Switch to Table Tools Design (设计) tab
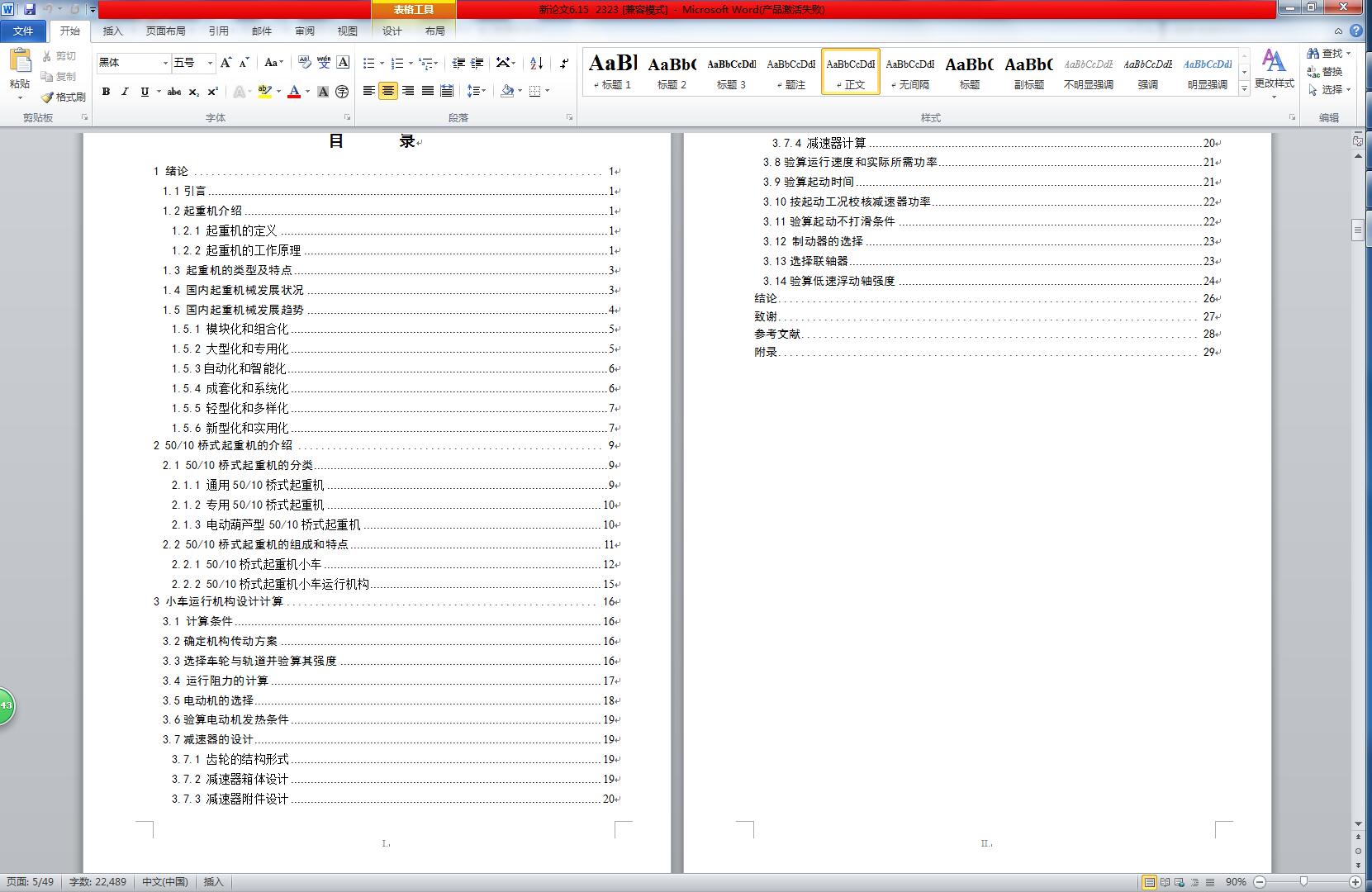The width and height of the screenshot is (1372, 892). tap(392, 31)
